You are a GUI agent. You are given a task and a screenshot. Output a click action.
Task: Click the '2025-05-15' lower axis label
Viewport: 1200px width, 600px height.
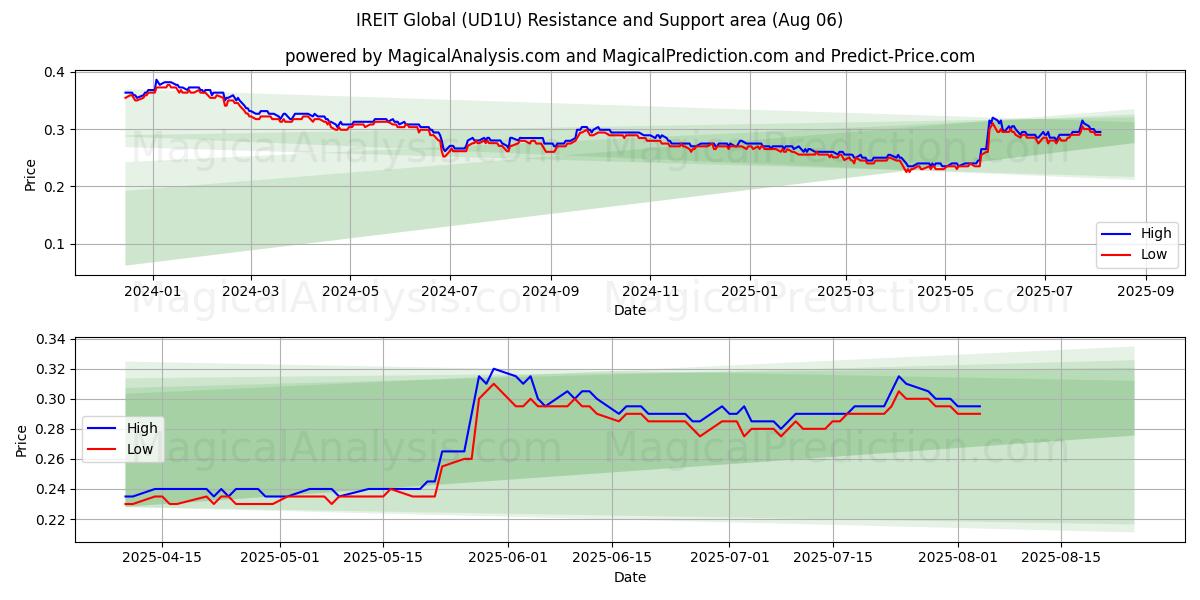[x=383, y=558]
